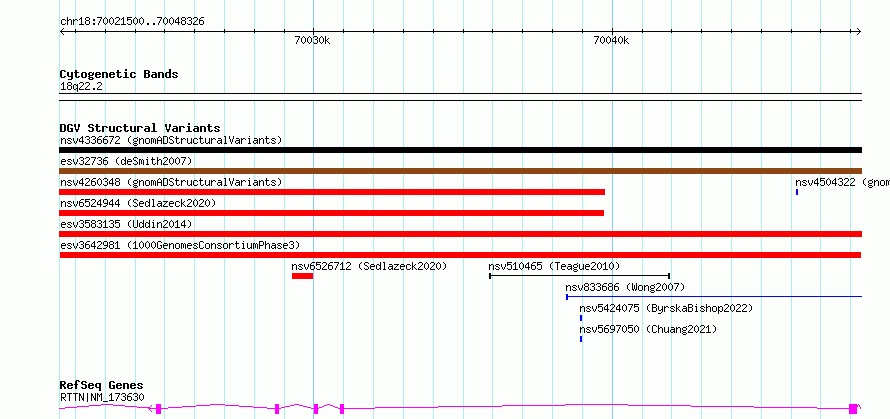Click the chr18:70021500..70048326 region label

132,22
